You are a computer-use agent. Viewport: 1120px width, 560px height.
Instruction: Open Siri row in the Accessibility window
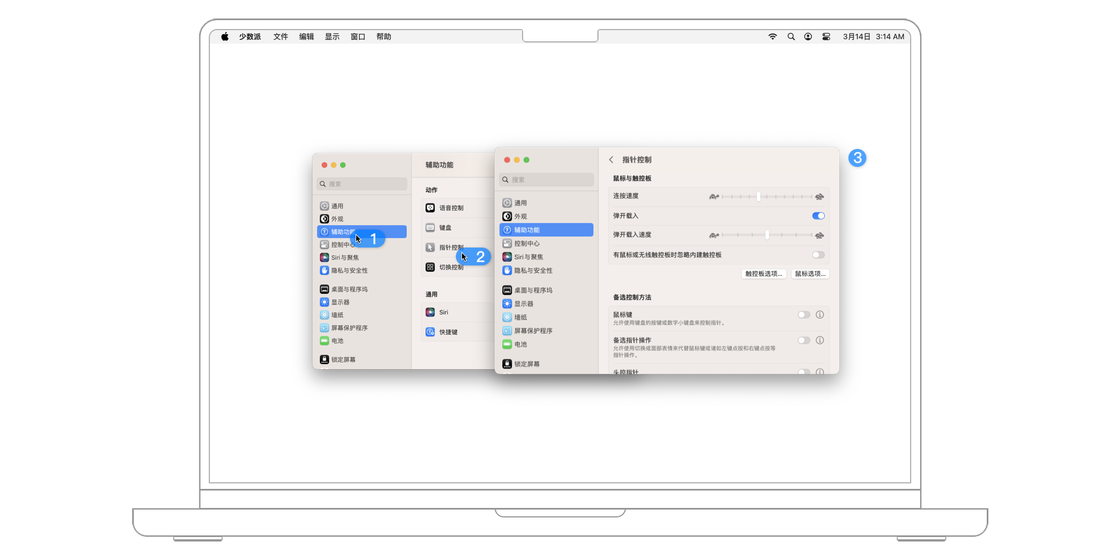[x=457, y=312]
